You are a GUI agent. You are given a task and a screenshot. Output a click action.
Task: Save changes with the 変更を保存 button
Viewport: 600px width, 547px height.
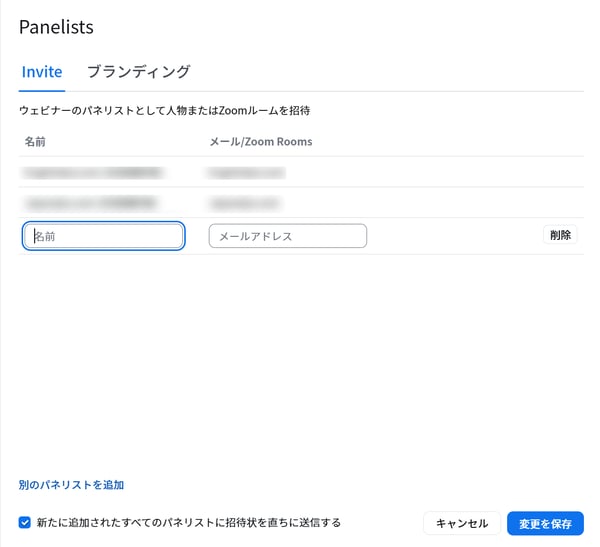click(545, 524)
